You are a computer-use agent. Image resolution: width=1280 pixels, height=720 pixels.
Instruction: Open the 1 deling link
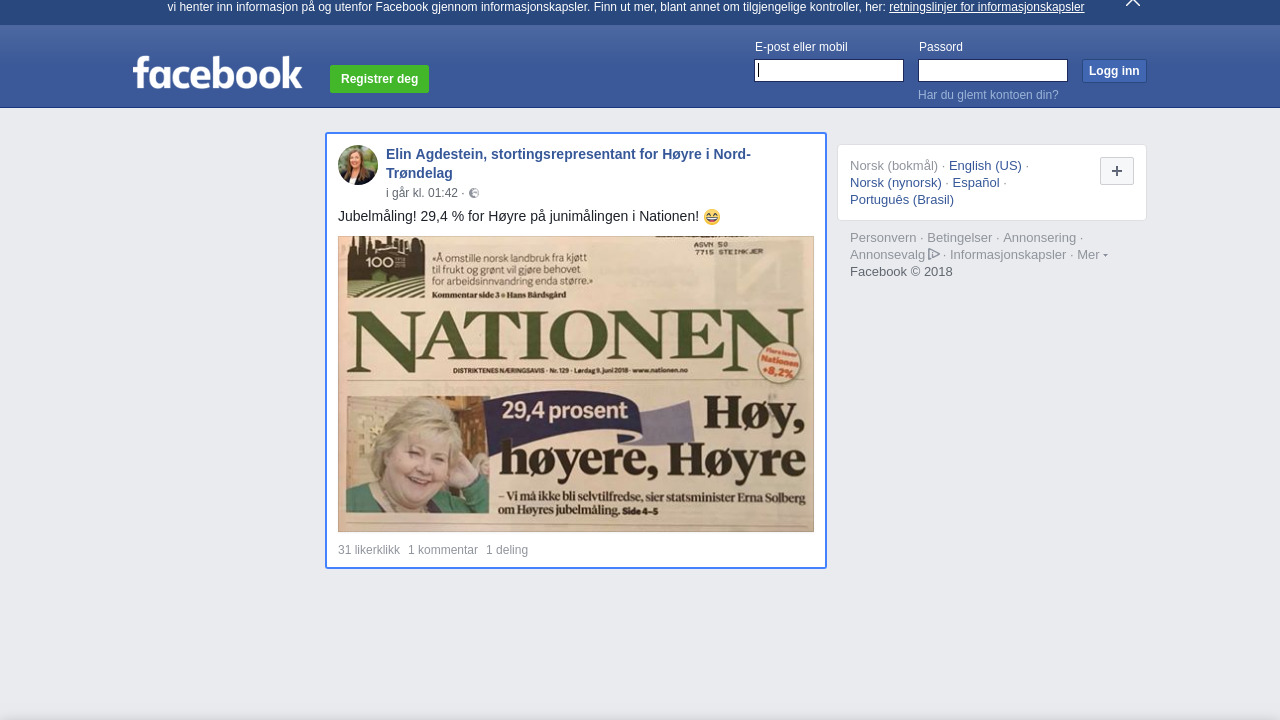[x=507, y=550]
